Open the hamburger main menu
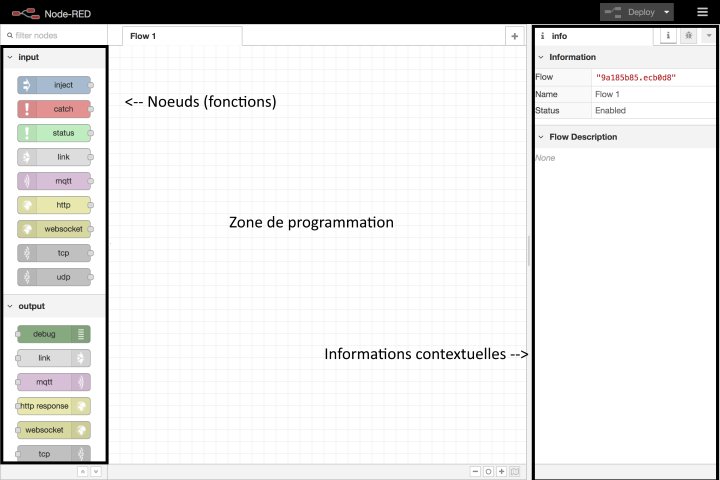 pos(702,12)
